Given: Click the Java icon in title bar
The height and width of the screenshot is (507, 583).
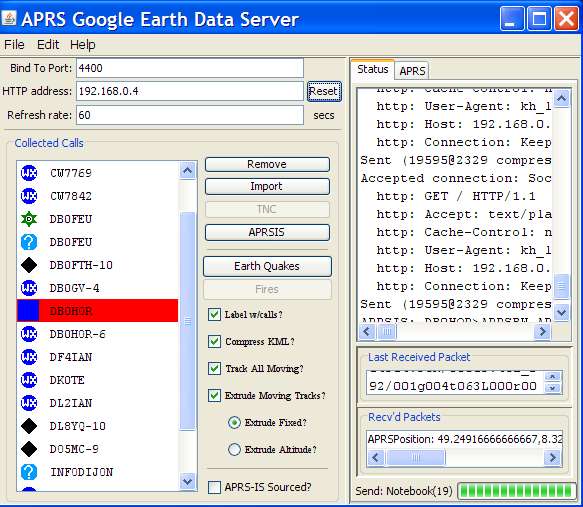Looking at the screenshot, I should tap(9, 18).
